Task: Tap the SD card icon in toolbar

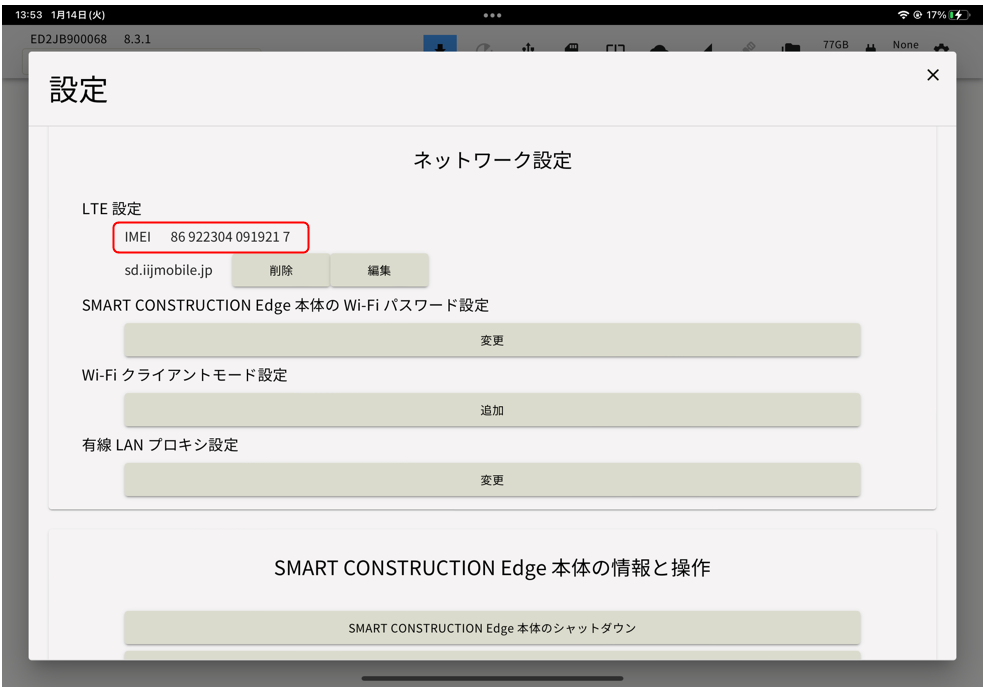Action: point(573,47)
